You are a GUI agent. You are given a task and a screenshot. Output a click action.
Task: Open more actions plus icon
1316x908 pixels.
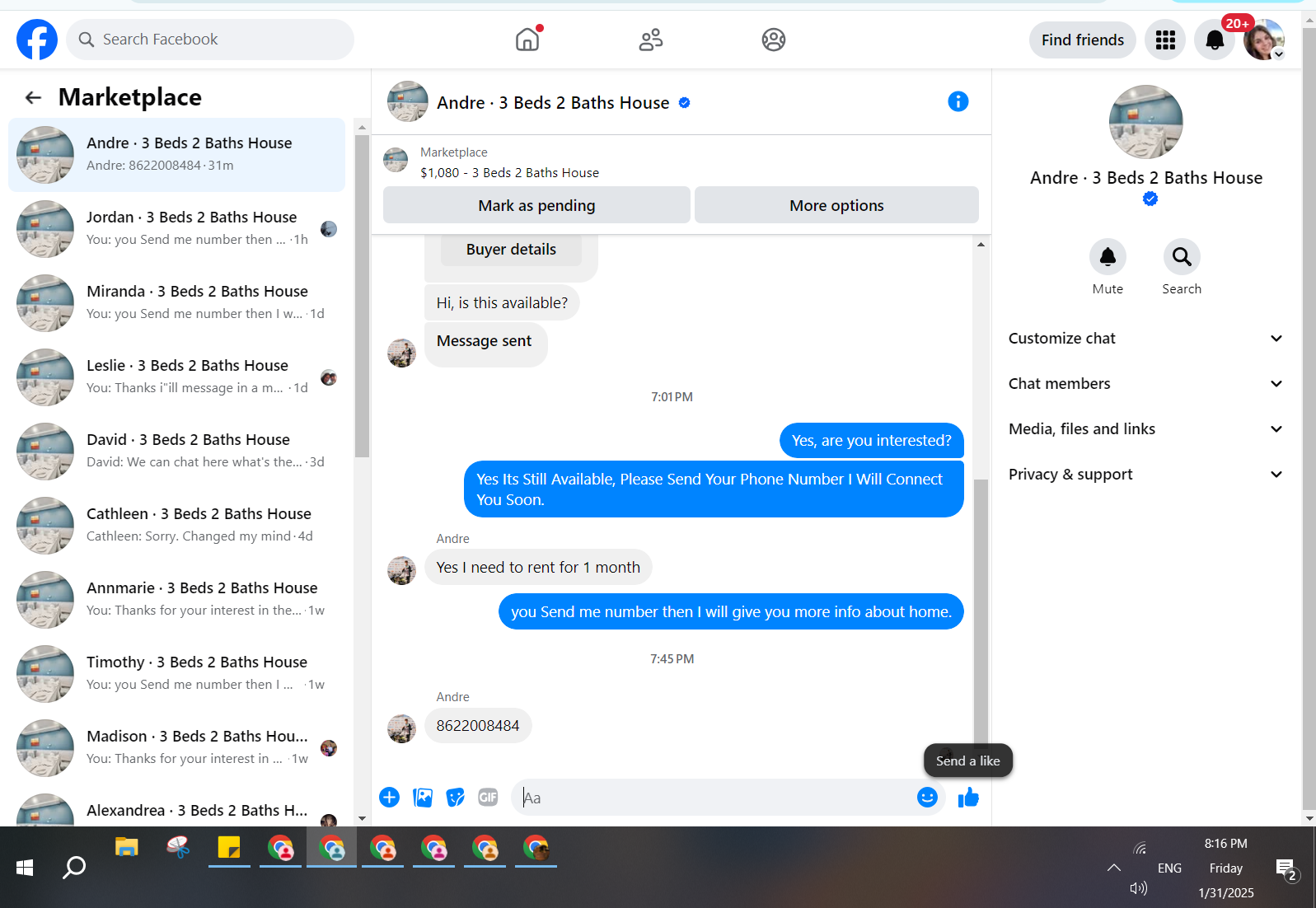click(x=390, y=798)
